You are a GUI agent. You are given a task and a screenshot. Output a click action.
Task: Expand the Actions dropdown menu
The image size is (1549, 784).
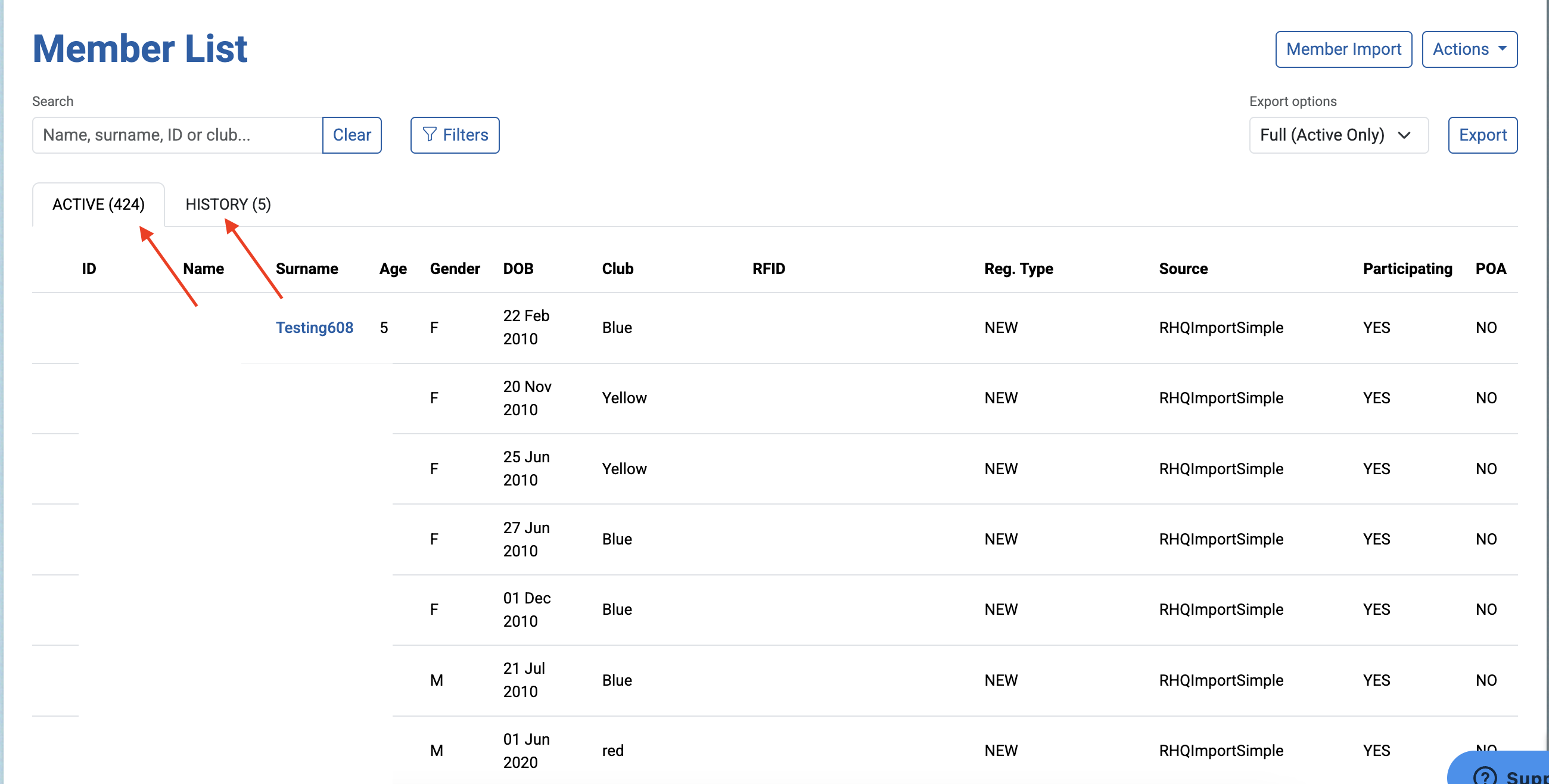coord(1469,49)
